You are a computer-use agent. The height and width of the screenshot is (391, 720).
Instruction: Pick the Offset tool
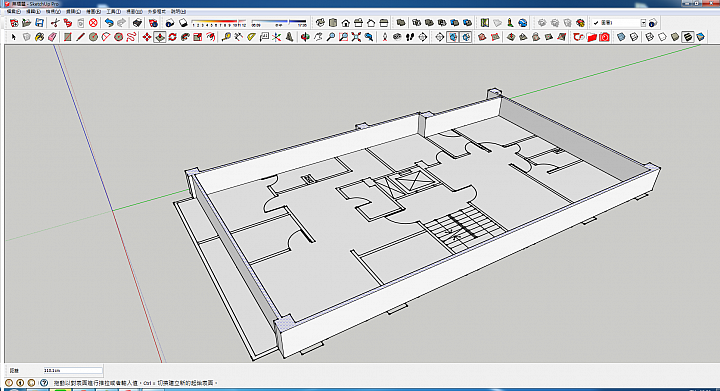click(210, 37)
